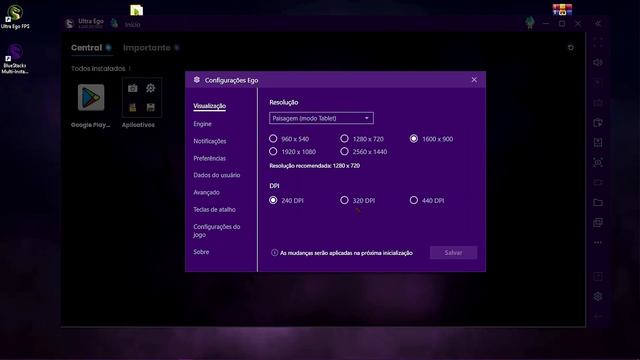Open the Engine settings section
This screenshot has height=360, width=640.
202,124
